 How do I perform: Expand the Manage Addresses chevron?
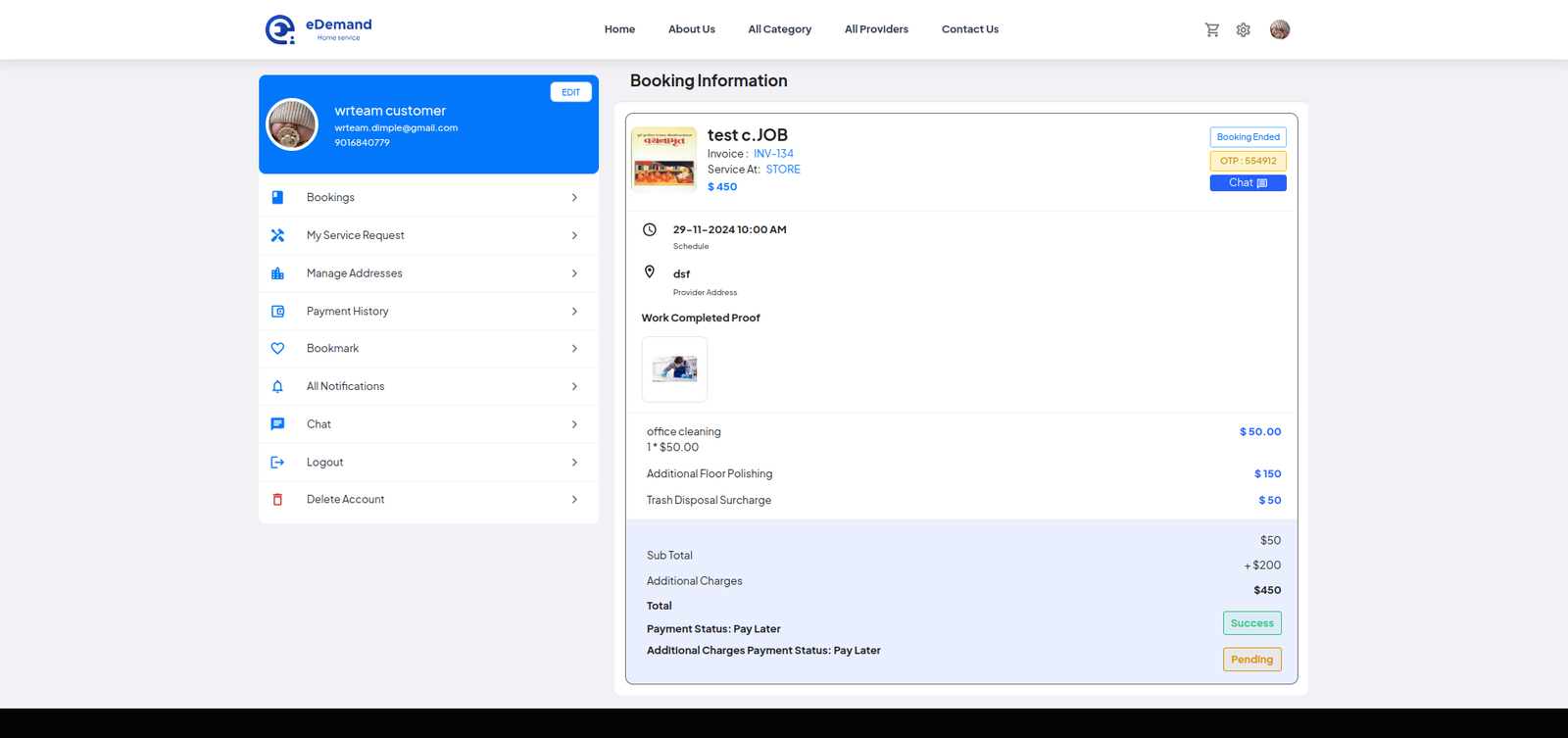coord(574,273)
